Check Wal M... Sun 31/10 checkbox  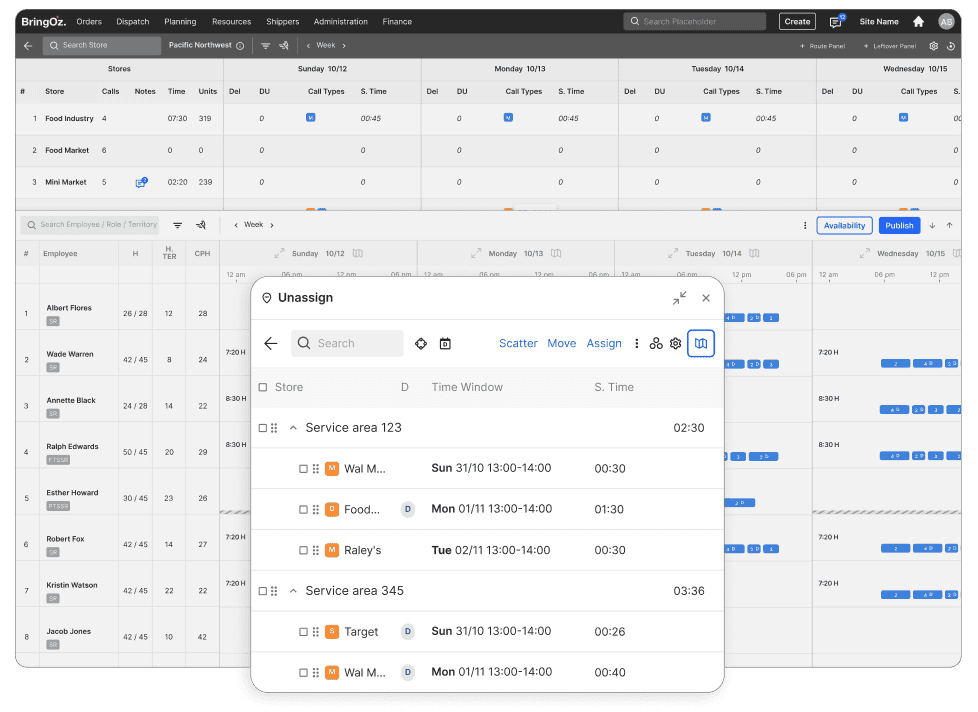(x=303, y=469)
